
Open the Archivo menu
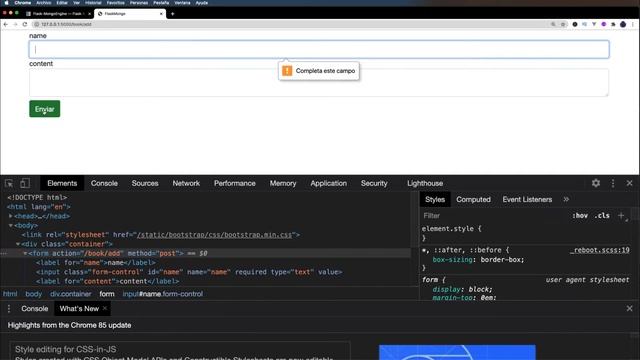[44, 3]
